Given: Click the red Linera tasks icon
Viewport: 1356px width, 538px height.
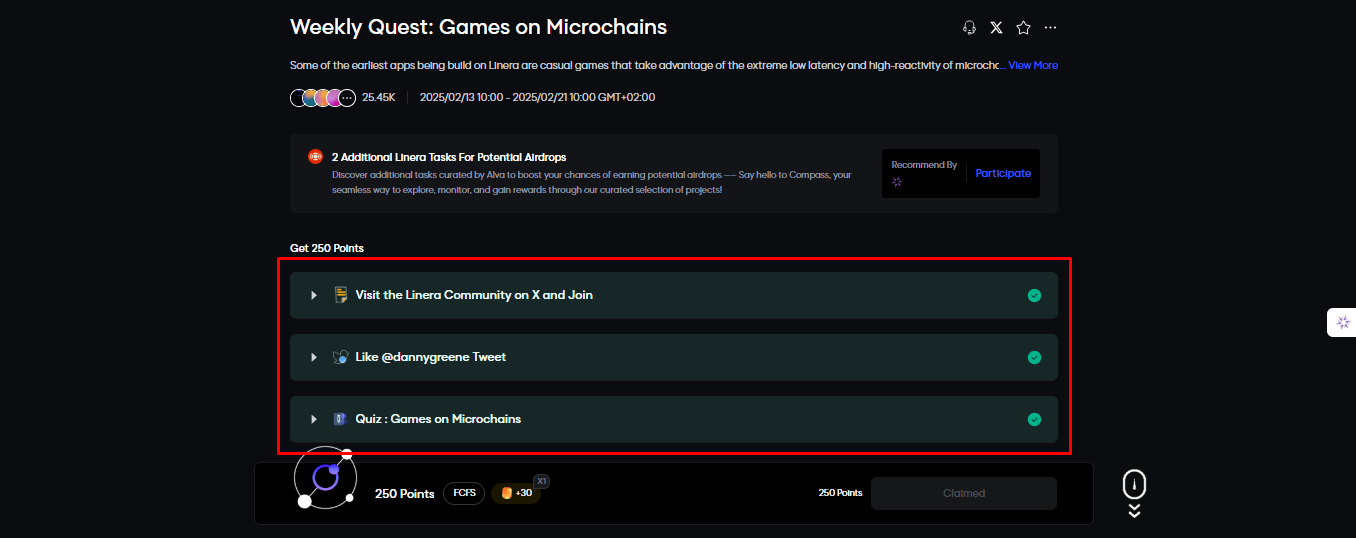Looking at the screenshot, I should coord(315,157).
